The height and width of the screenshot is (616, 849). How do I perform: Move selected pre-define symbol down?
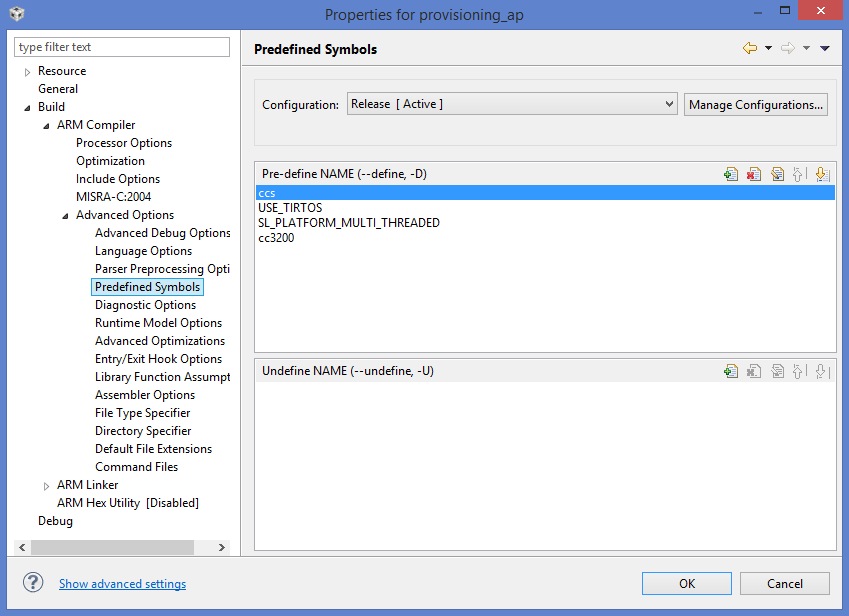[822, 174]
